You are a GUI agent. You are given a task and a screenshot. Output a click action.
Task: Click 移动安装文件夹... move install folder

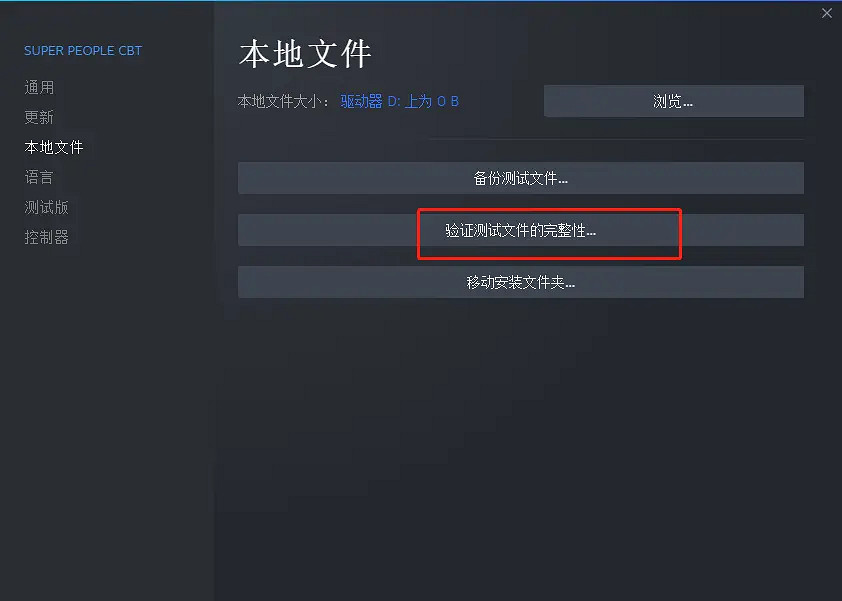pyautogui.click(x=520, y=282)
